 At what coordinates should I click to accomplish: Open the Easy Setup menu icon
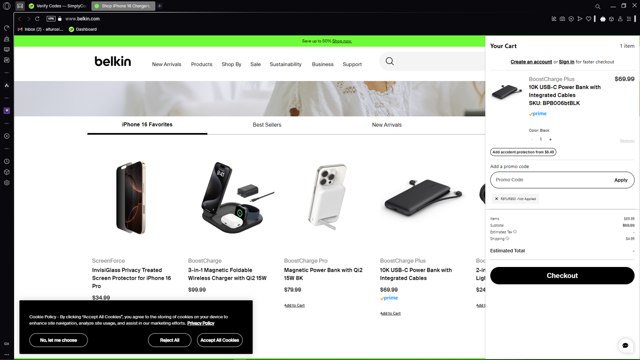click(629, 19)
